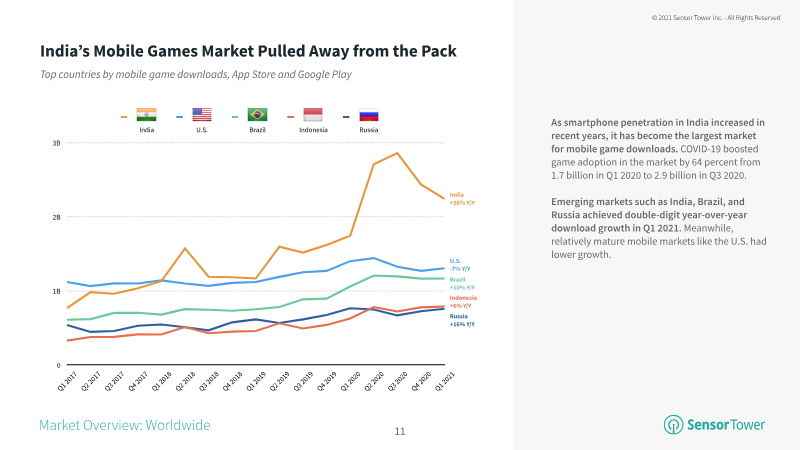Click the slide title about India's market
Screen dimensions: 800x450
pyautogui.click(x=248, y=51)
